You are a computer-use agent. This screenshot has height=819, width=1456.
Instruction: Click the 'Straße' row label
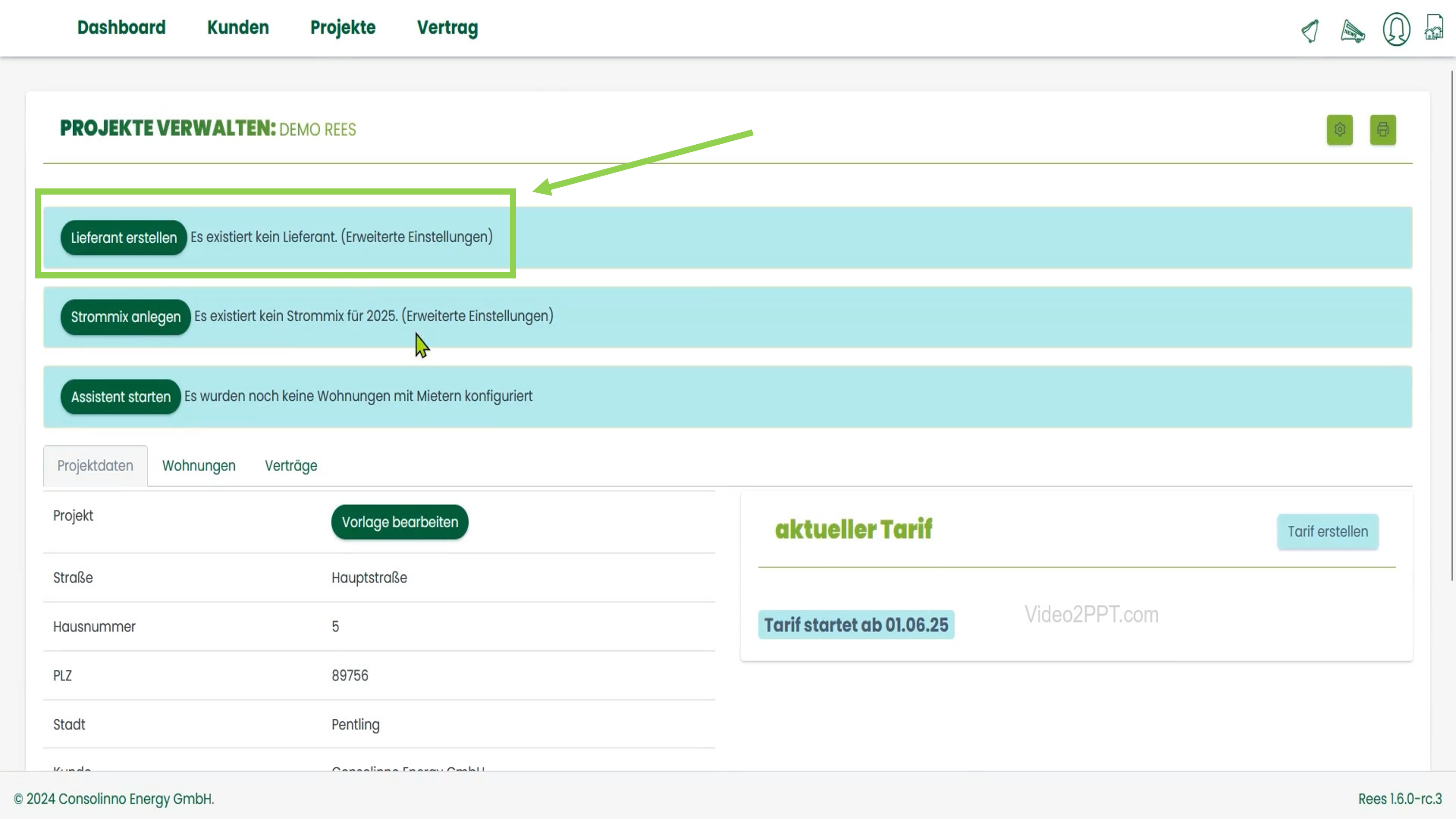coord(73,578)
